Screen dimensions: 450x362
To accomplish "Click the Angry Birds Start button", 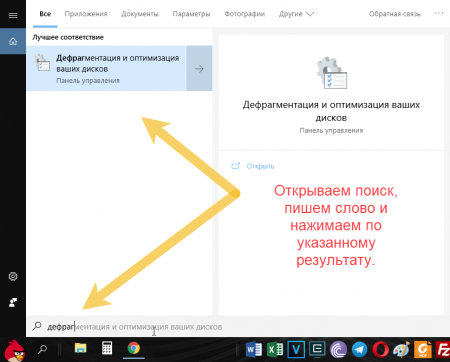I will (14, 350).
